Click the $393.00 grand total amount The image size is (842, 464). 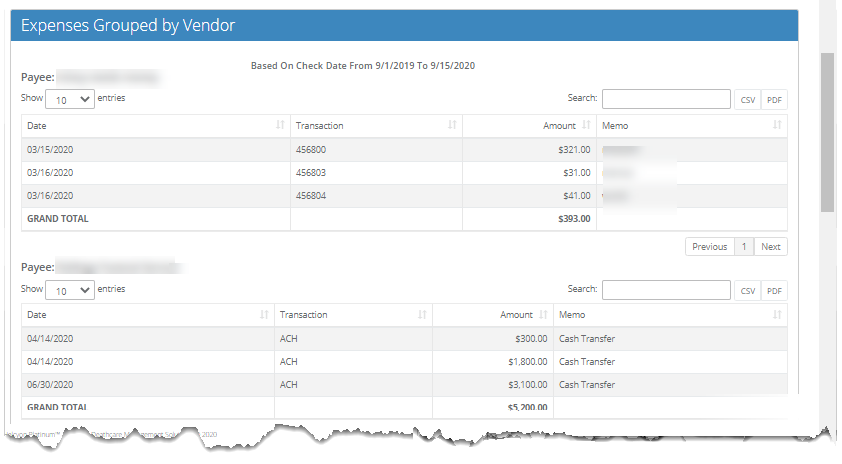tap(574, 219)
